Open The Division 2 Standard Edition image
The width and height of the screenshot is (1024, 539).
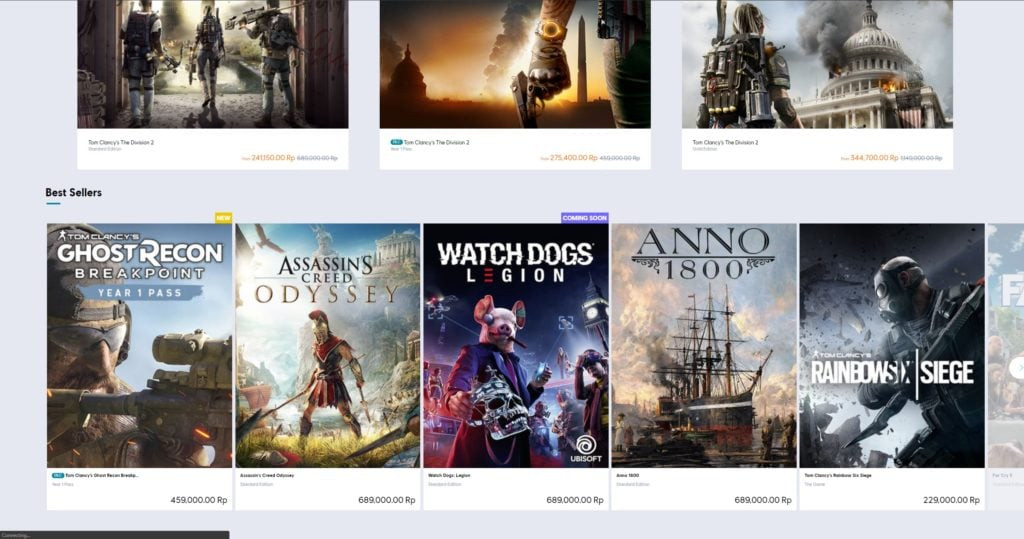tap(213, 64)
